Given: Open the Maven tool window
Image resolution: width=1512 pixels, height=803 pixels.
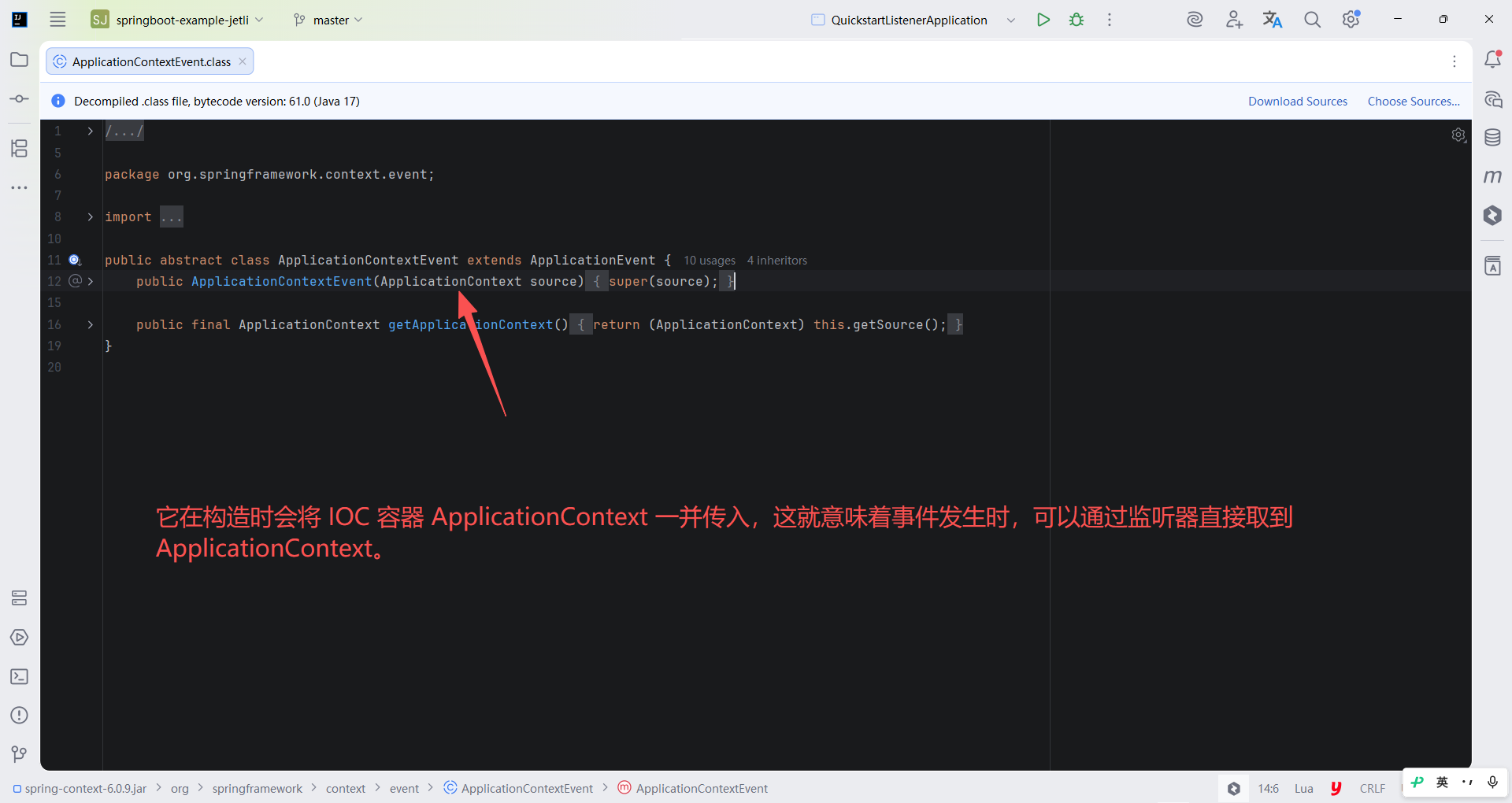Looking at the screenshot, I should (1492, 176).
